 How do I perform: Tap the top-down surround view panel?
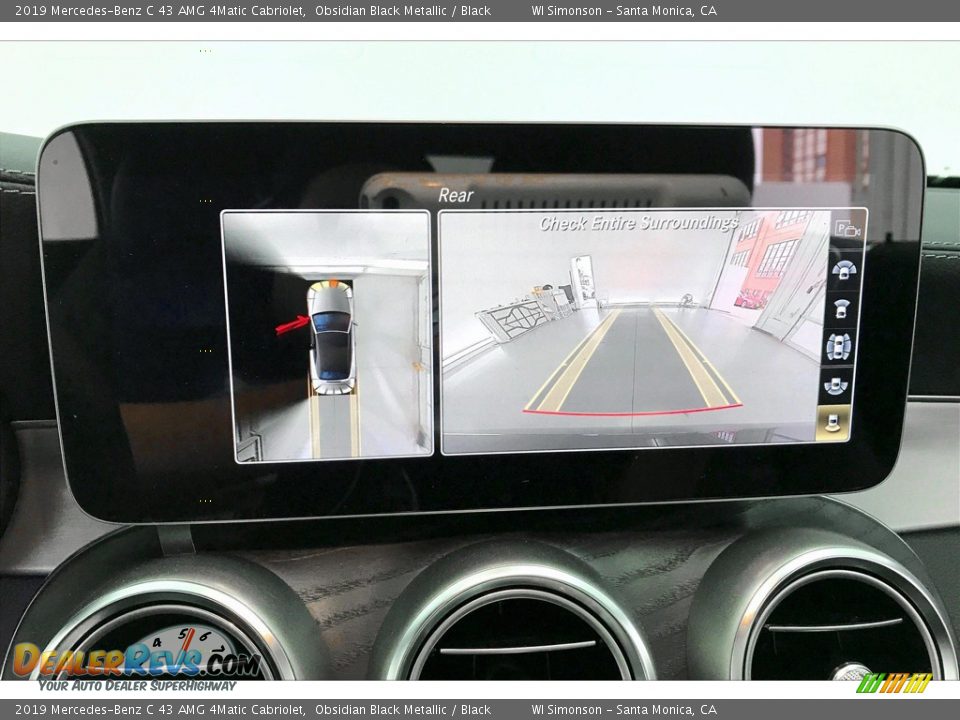[328, 336]
